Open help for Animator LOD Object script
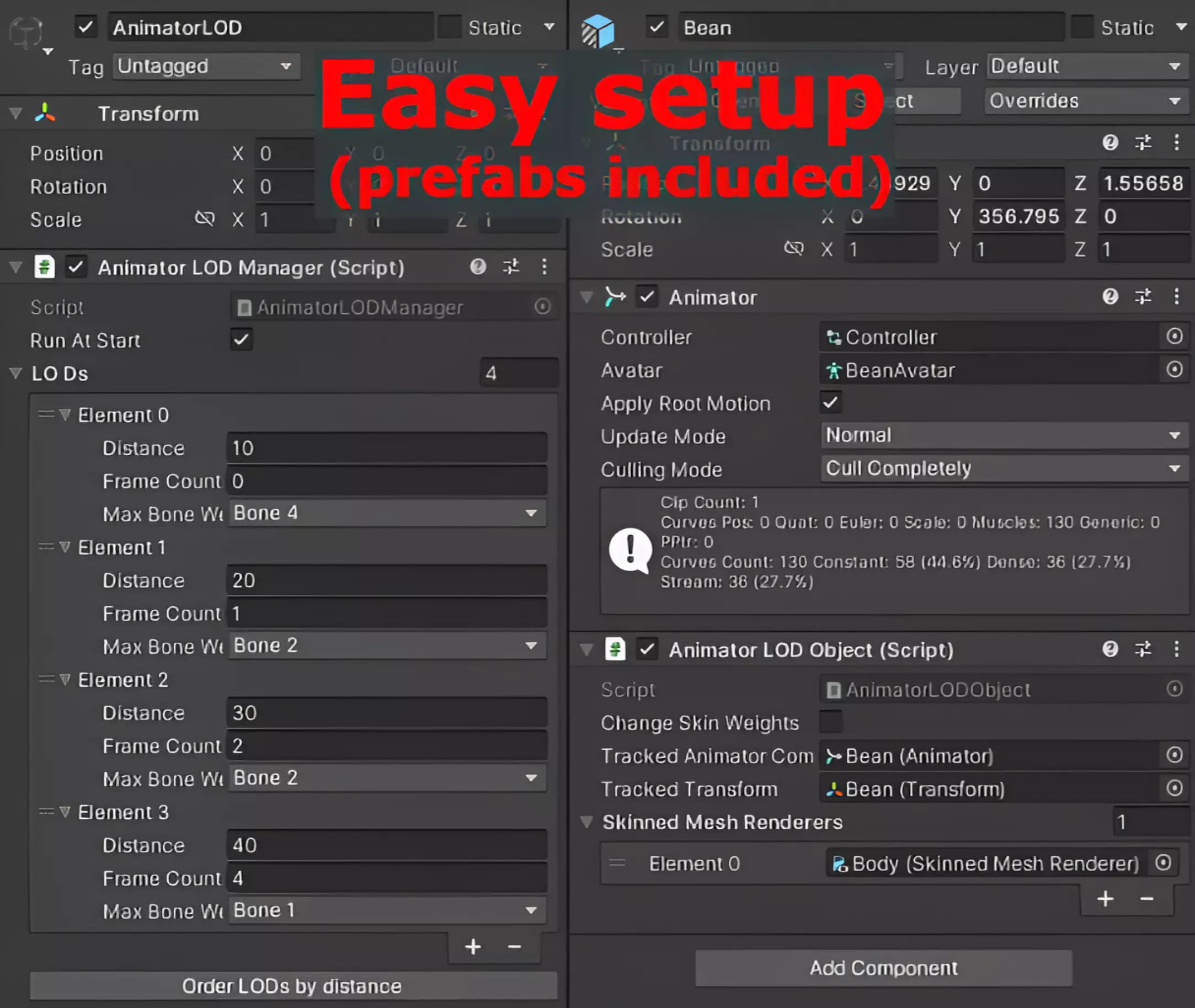This screenshot has width=1195, height=1008. (1110, 649)
